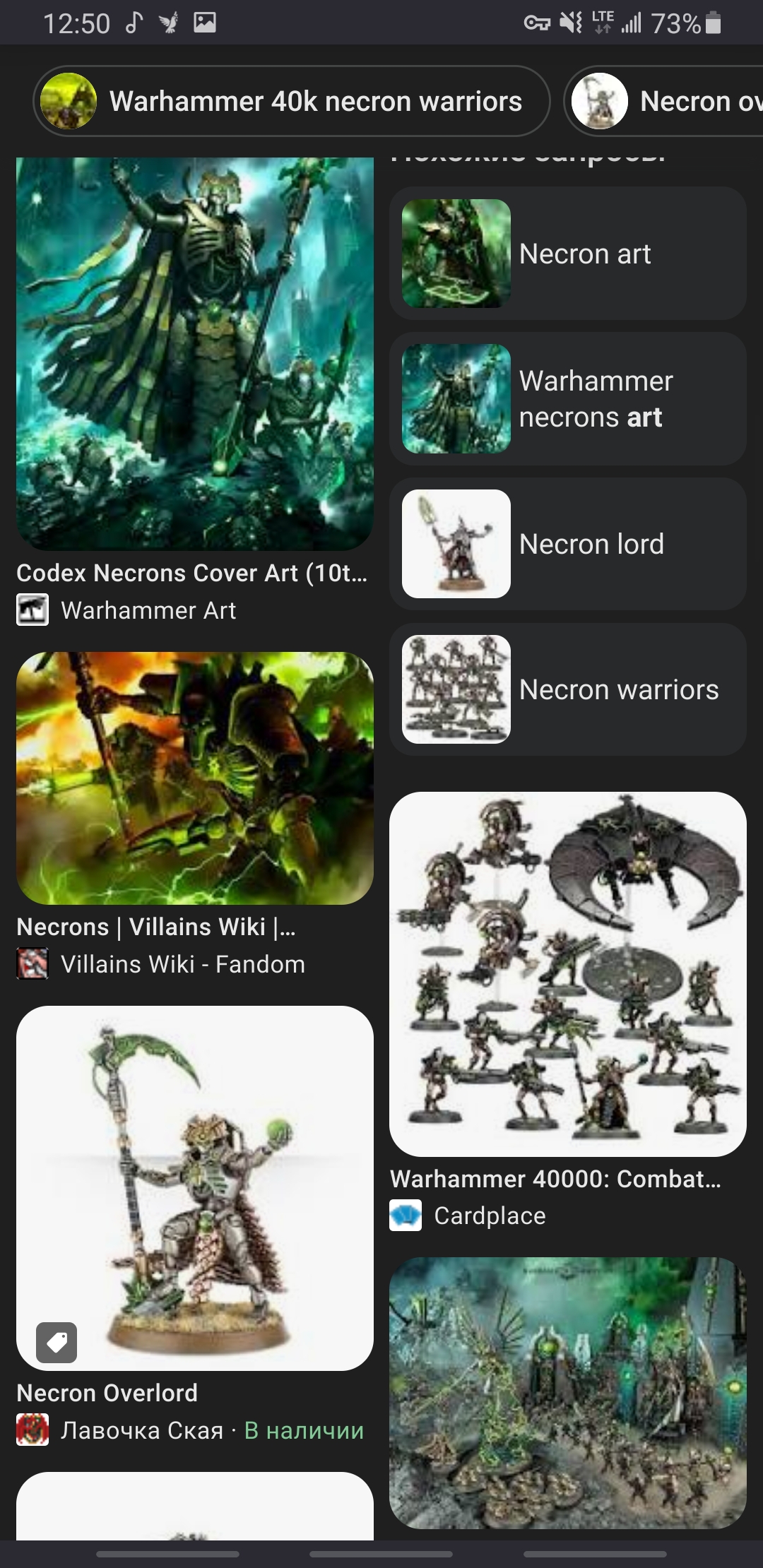
Task: Open the Warhammer 40000 Combat Patrol box image
Action: 568,974
